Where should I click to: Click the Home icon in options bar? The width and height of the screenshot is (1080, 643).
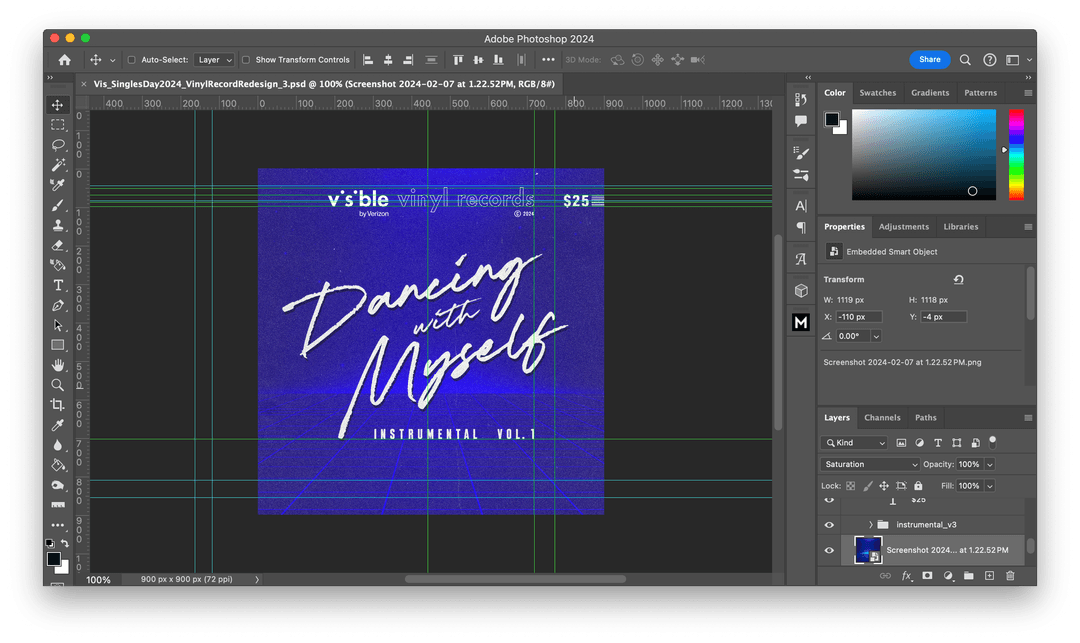(x=64, y=60)
